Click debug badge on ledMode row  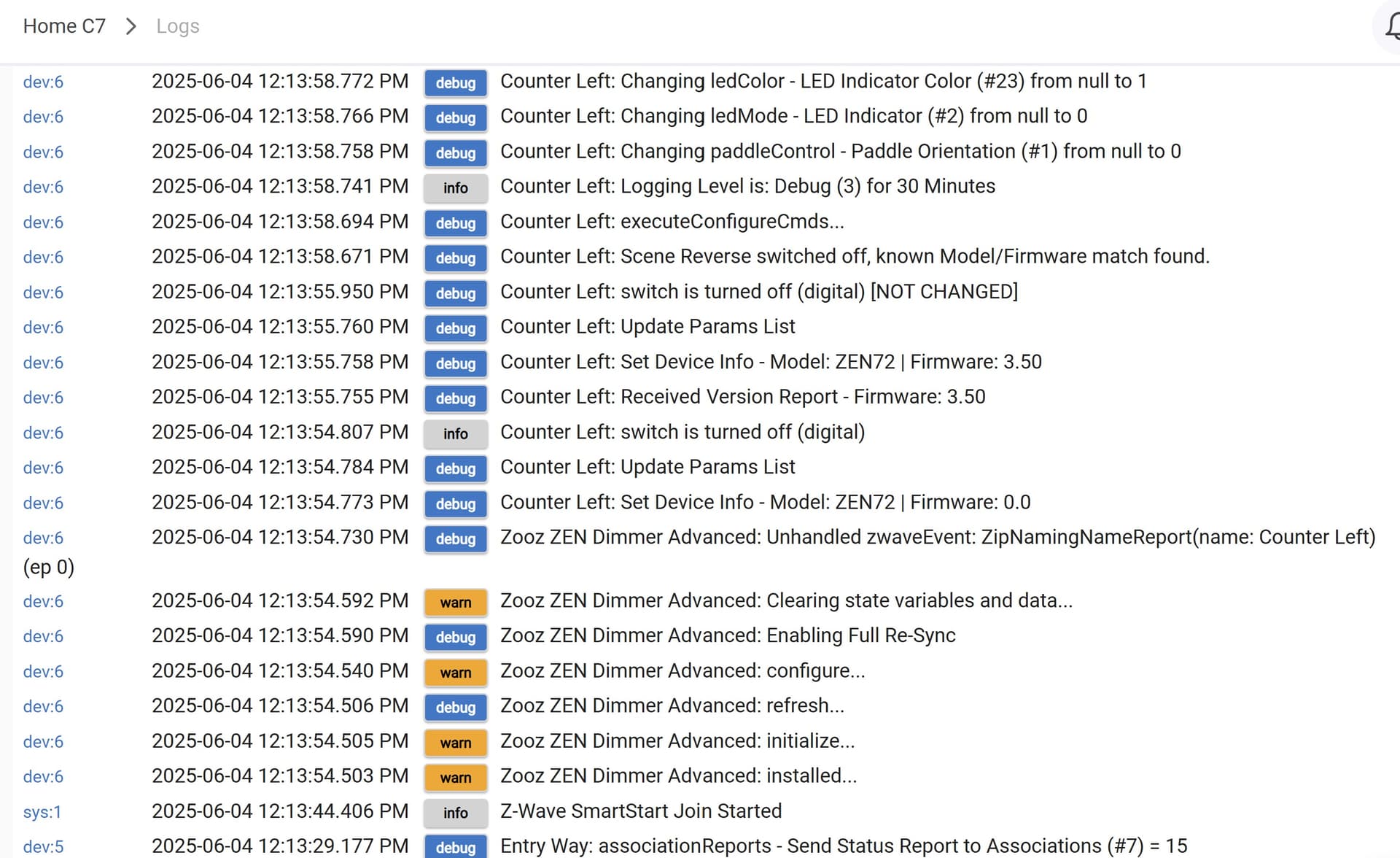[456, 117]
